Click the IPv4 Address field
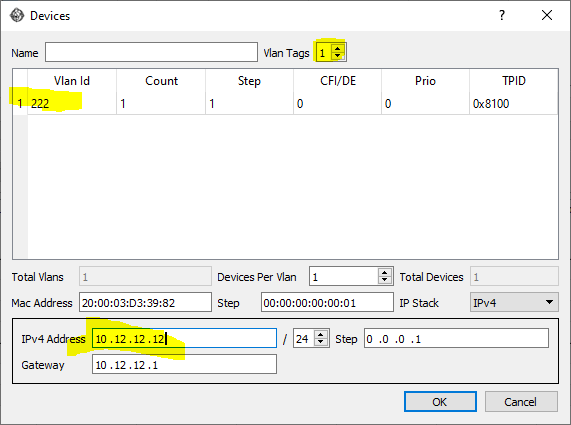This screenshot has width=571, height=425. [x=184, y=338]
